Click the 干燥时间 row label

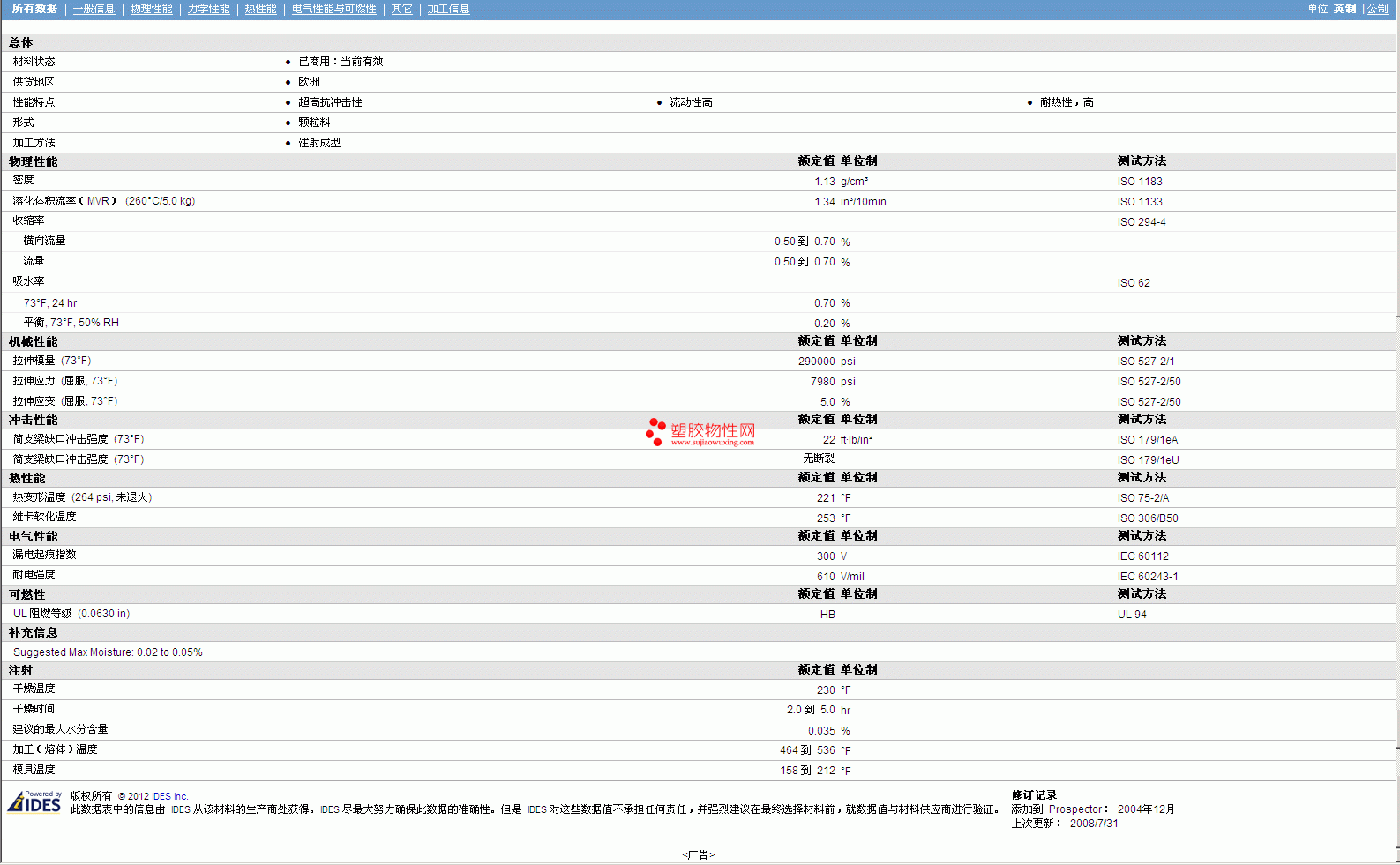pyautogui.click(x=34, y=709)
